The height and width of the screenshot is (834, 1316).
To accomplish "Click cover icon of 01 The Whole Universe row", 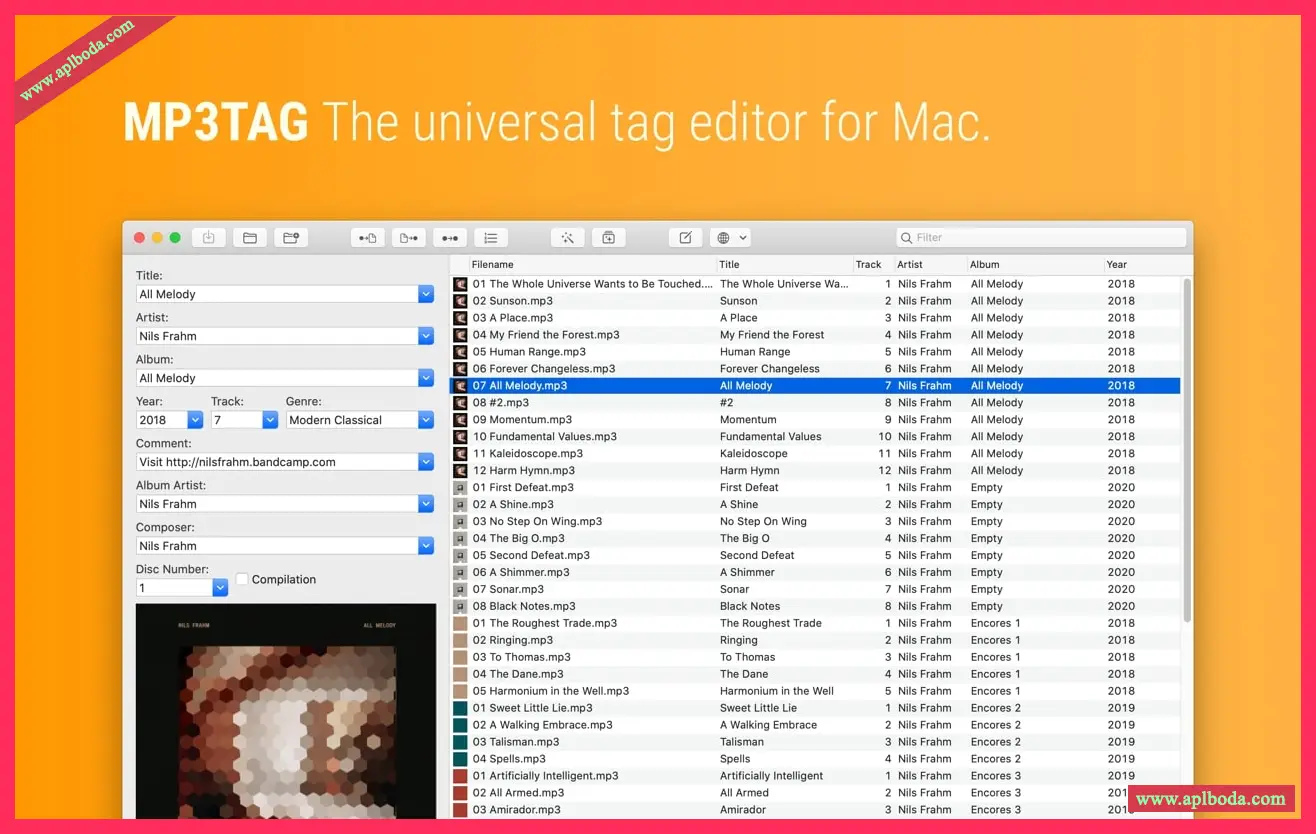I will pos(460,284).
